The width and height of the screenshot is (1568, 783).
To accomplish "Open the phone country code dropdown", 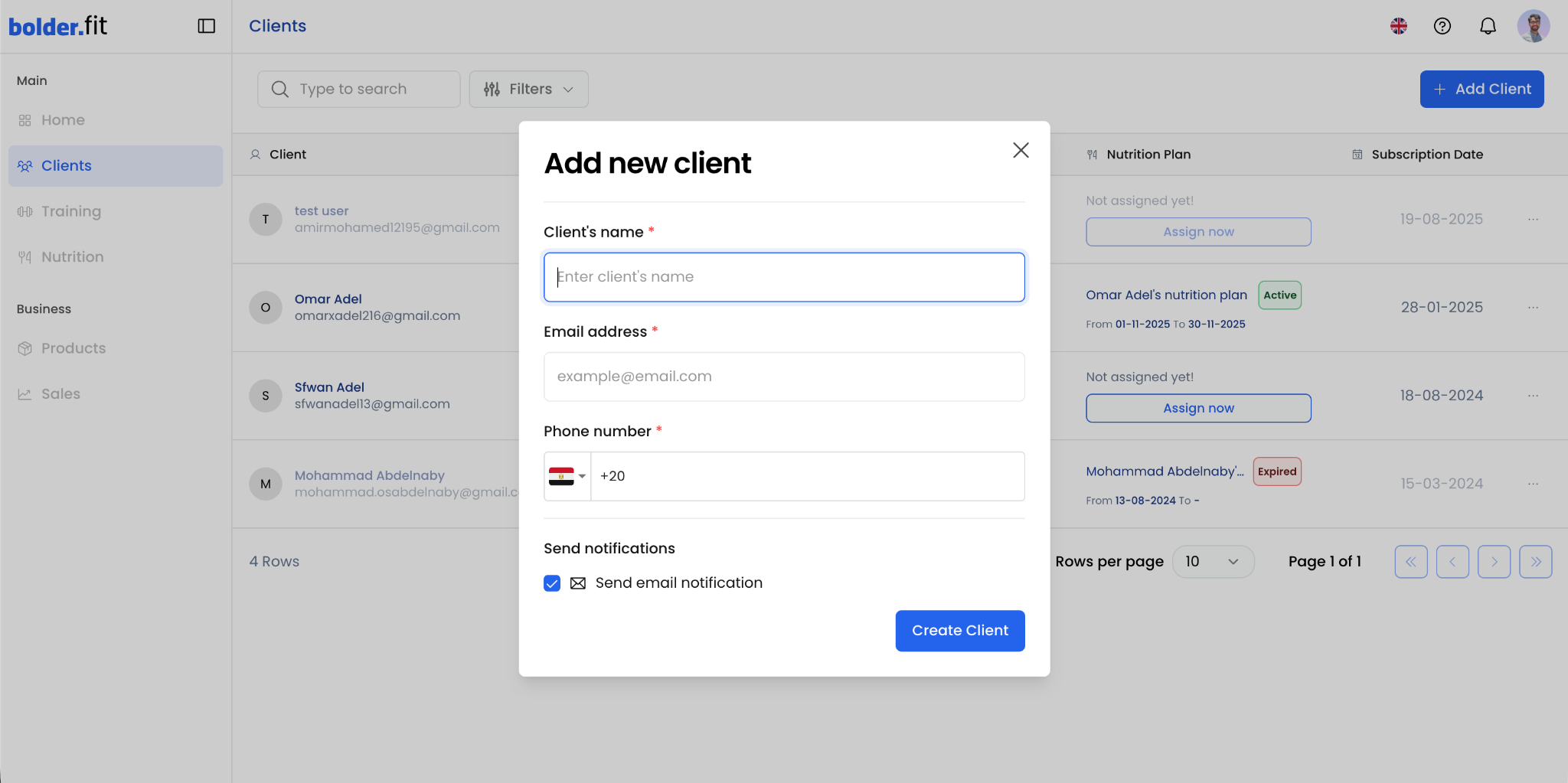I will coord(567,476).
